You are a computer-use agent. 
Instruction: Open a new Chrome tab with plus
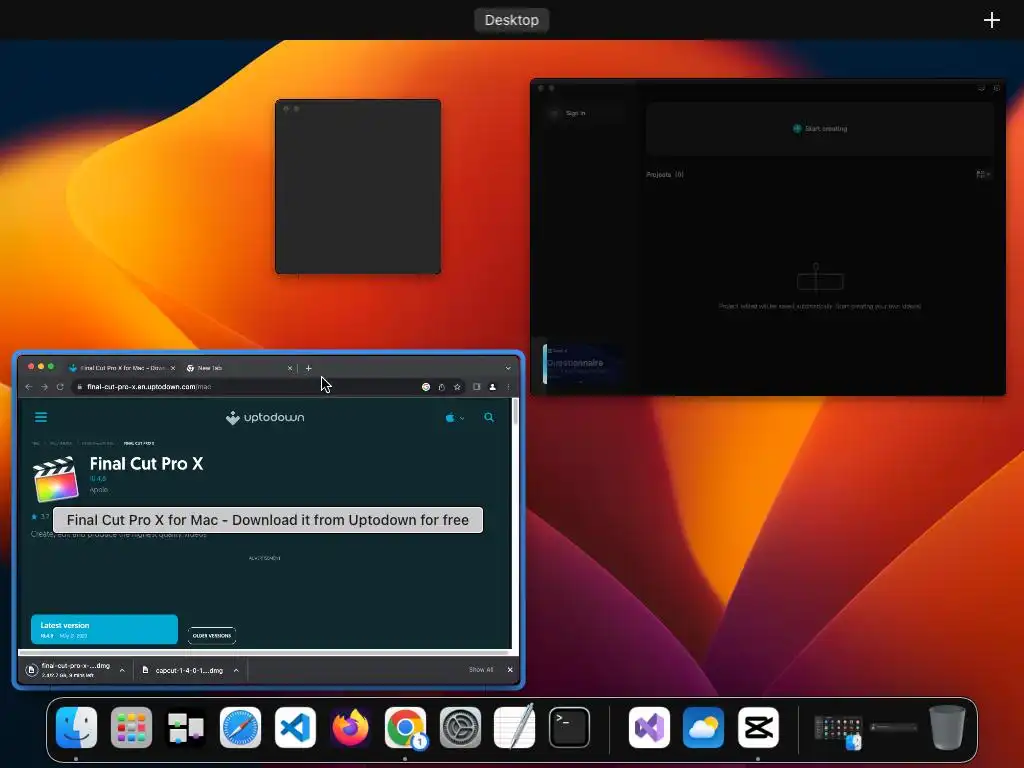click(x=308, y=368)
